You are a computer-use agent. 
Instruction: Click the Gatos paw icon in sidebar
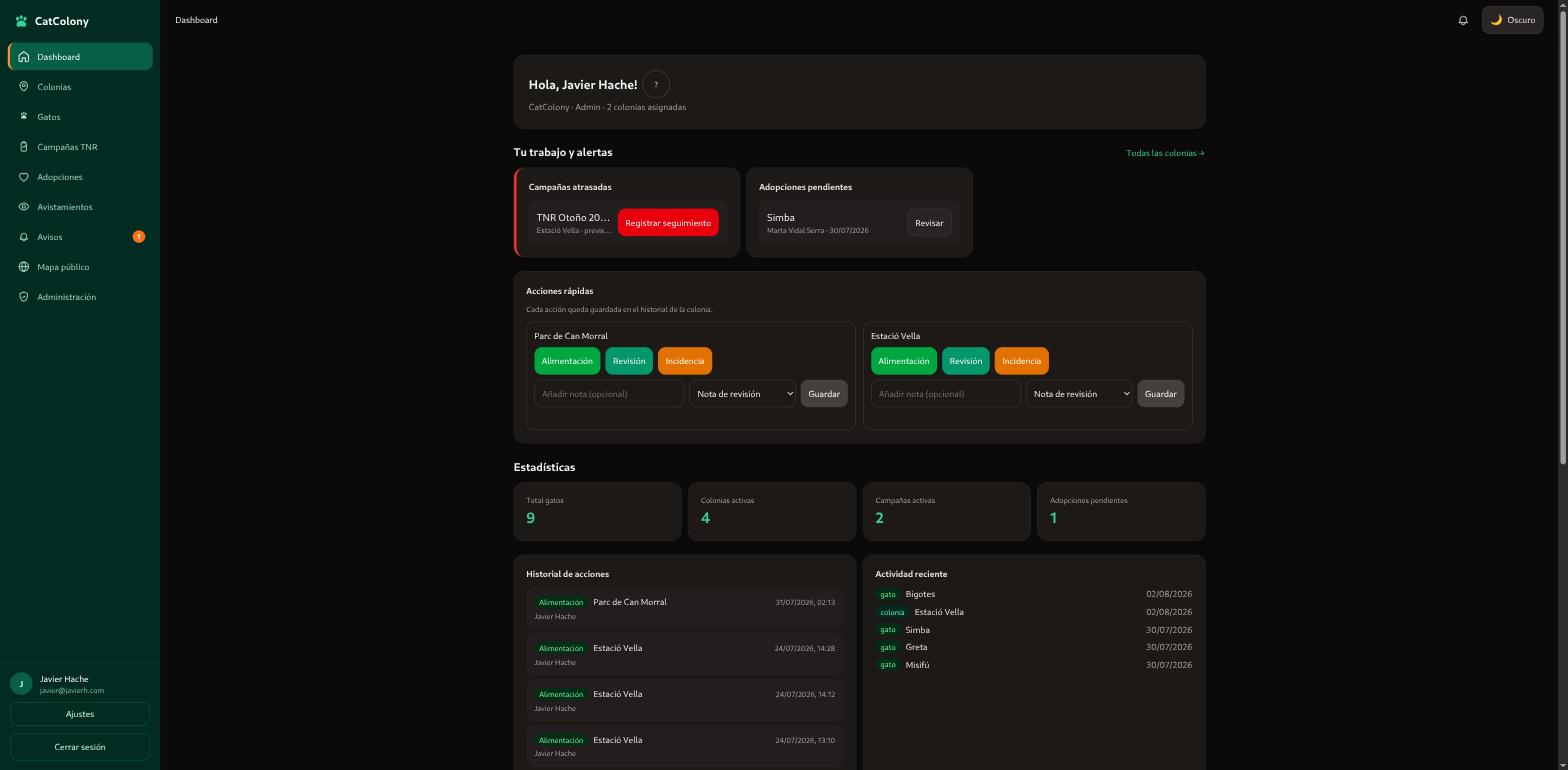[24, 117]
